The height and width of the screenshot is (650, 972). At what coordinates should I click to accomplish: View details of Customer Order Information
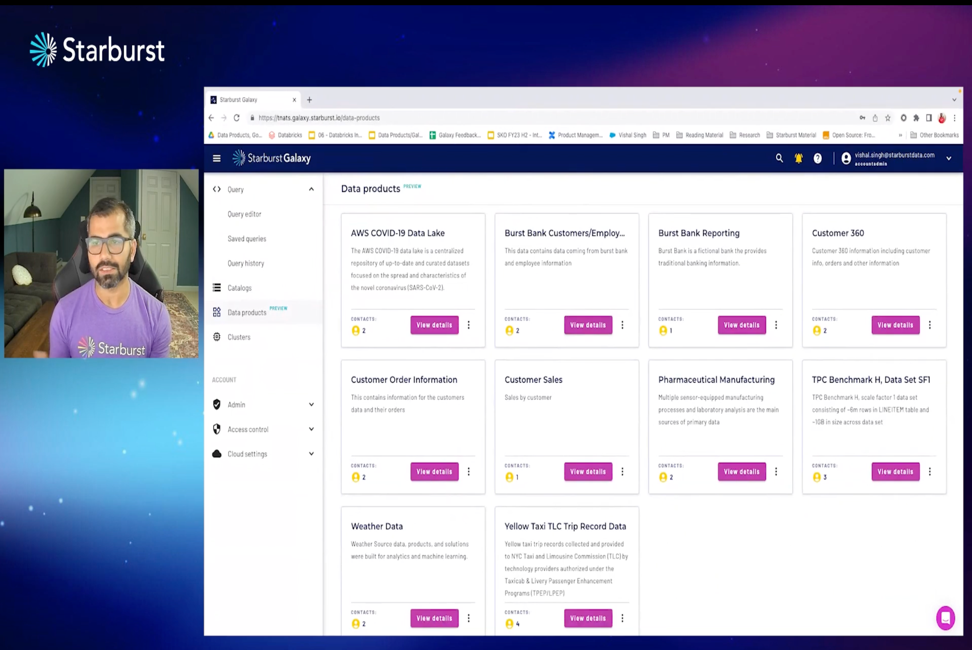pos(434,472)
